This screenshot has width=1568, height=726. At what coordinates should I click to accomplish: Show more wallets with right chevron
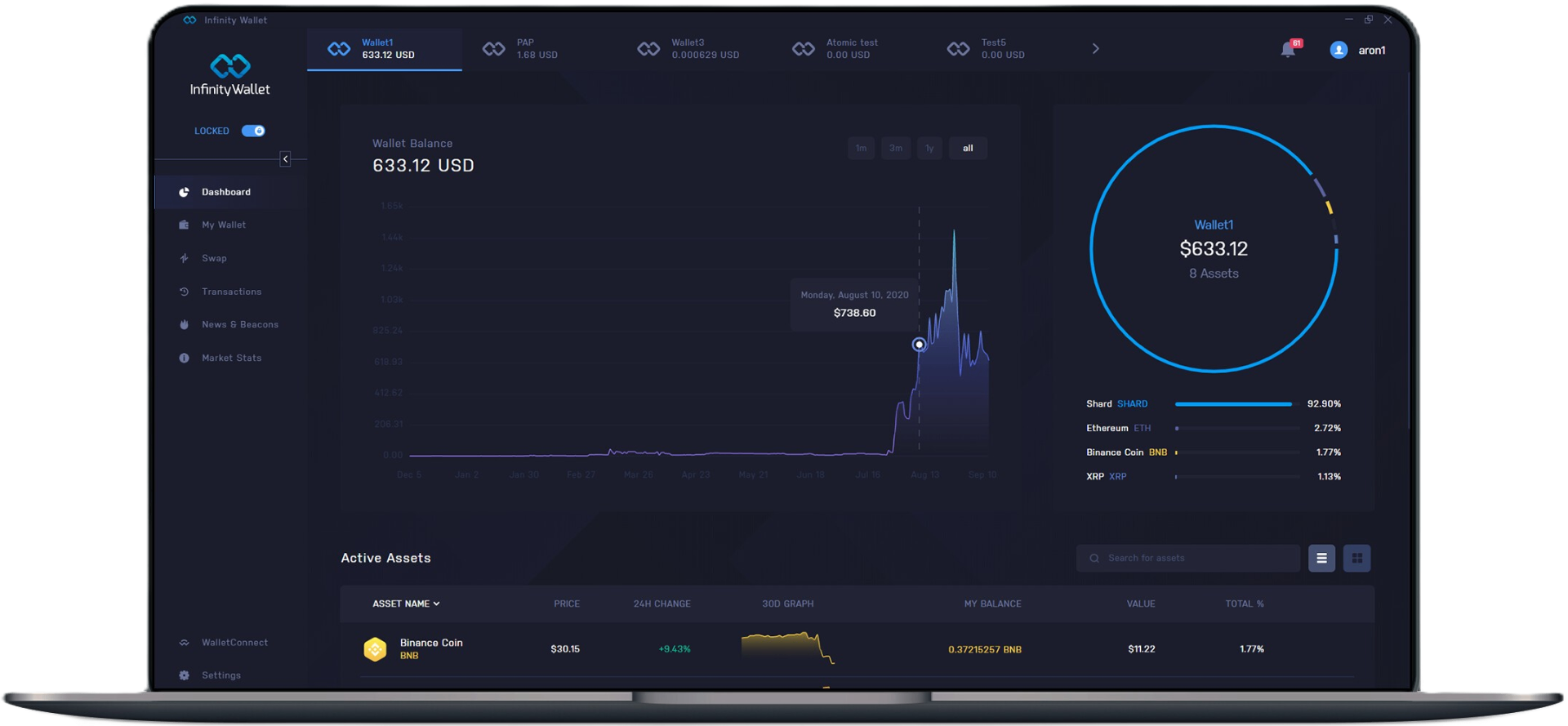(1095, 49)
